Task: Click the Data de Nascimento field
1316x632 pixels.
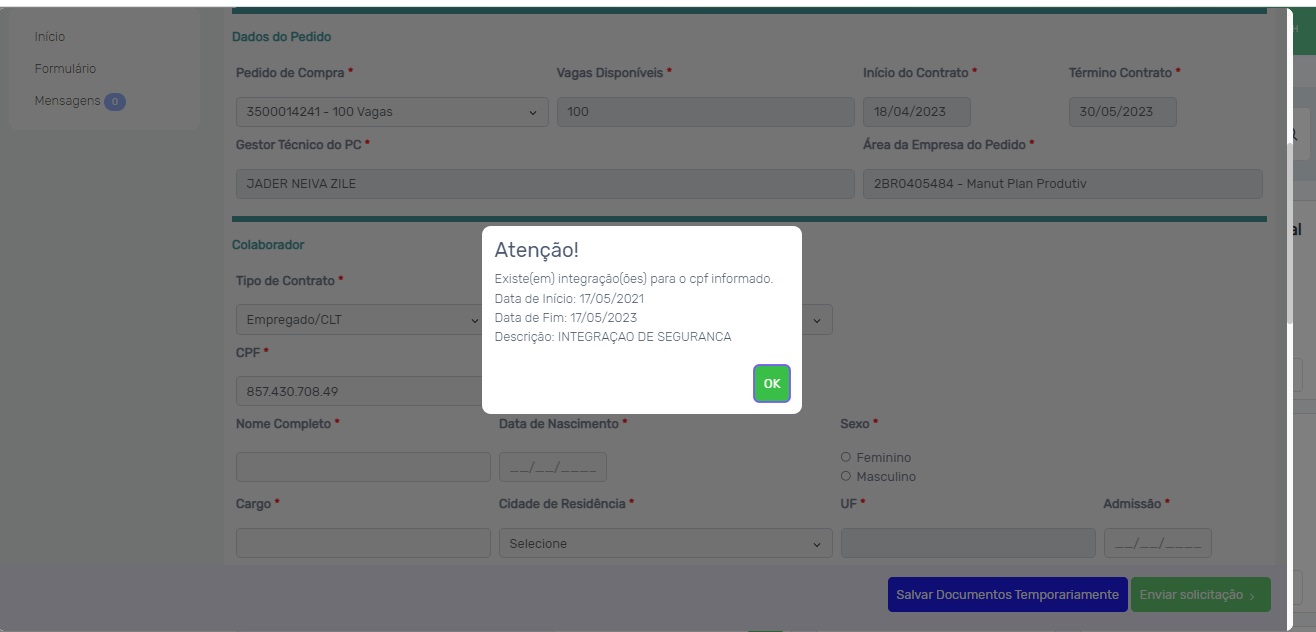Action: pos(552,467)
